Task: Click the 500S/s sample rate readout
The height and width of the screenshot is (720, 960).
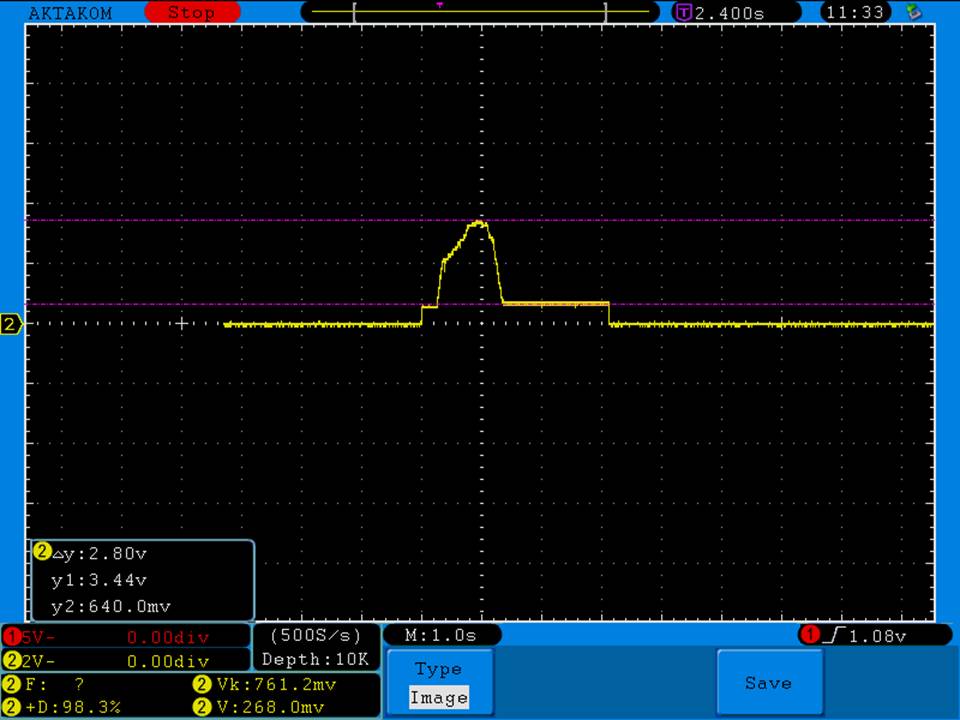Action: [x=316, y=635]
